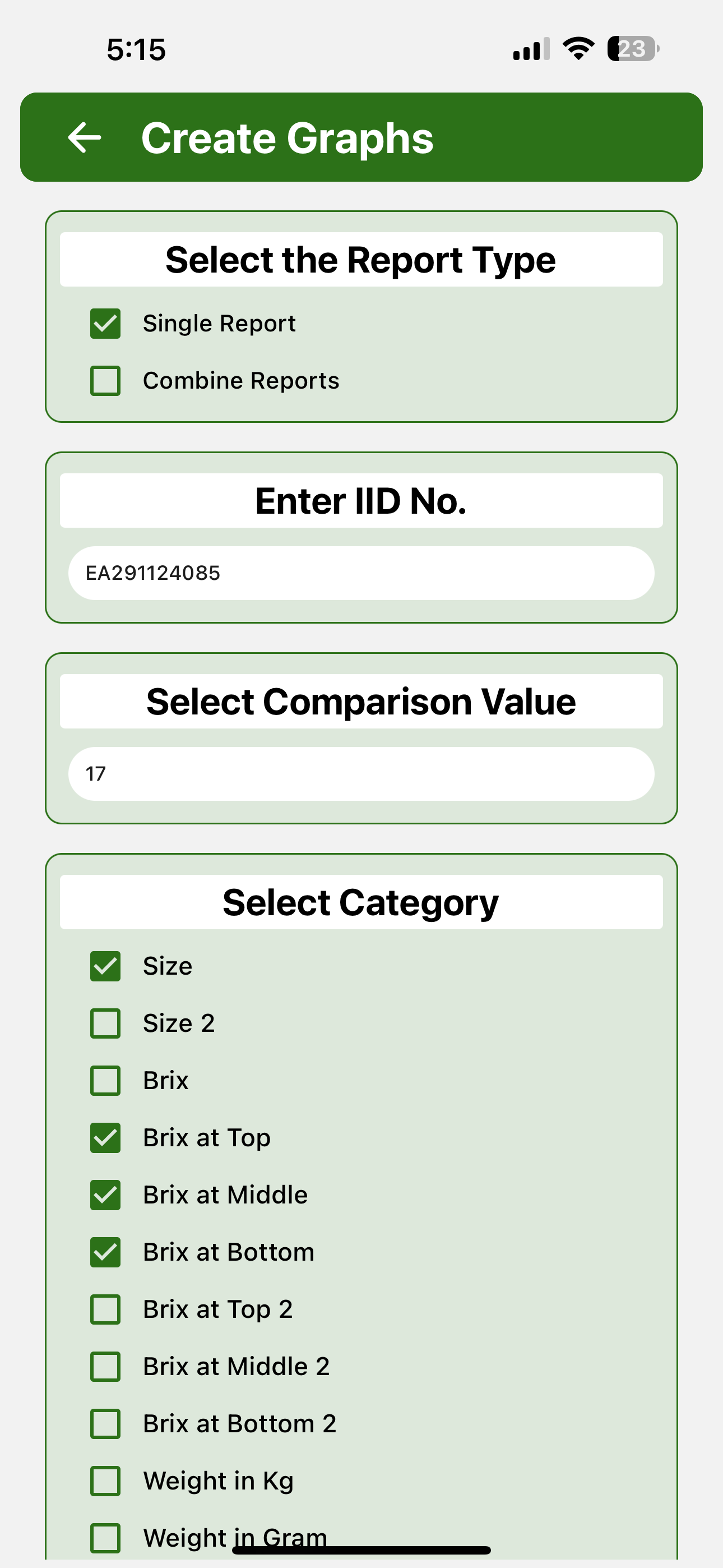Enable the Size 2 checkbox
This screenshot has height=1568, width=723.
click(x=105, y=1023)
